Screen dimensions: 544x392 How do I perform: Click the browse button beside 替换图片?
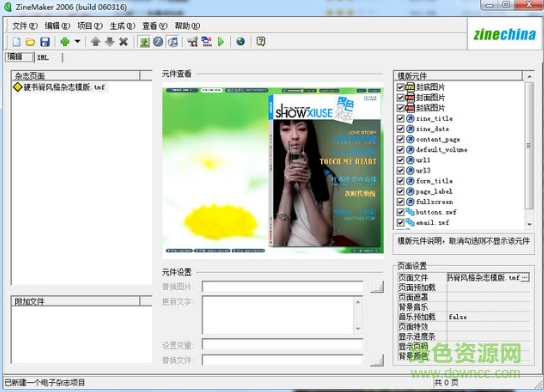tap(377, 287)
